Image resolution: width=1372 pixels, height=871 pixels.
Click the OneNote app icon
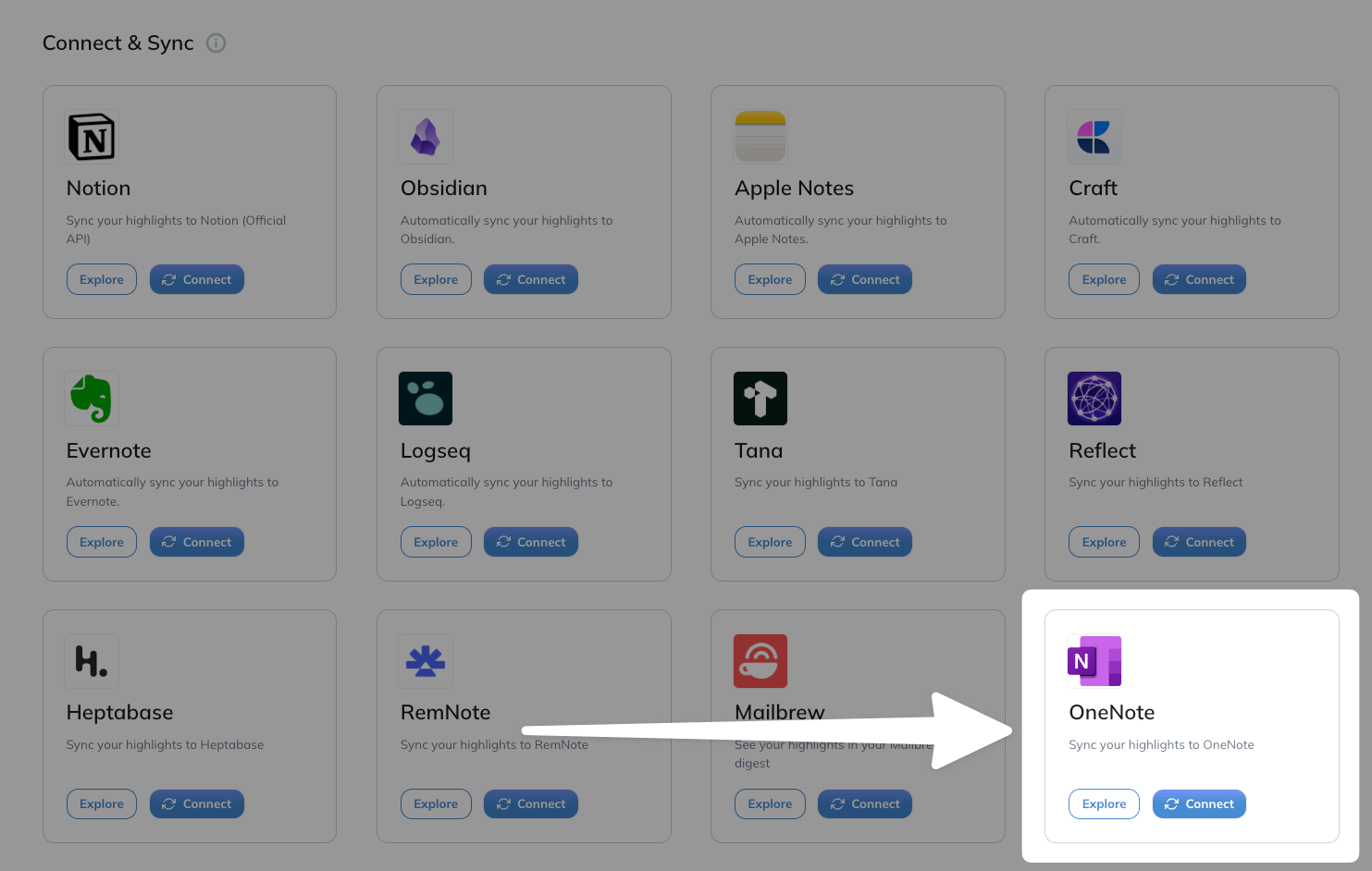pyautogui.click(x=1094, y=660)
